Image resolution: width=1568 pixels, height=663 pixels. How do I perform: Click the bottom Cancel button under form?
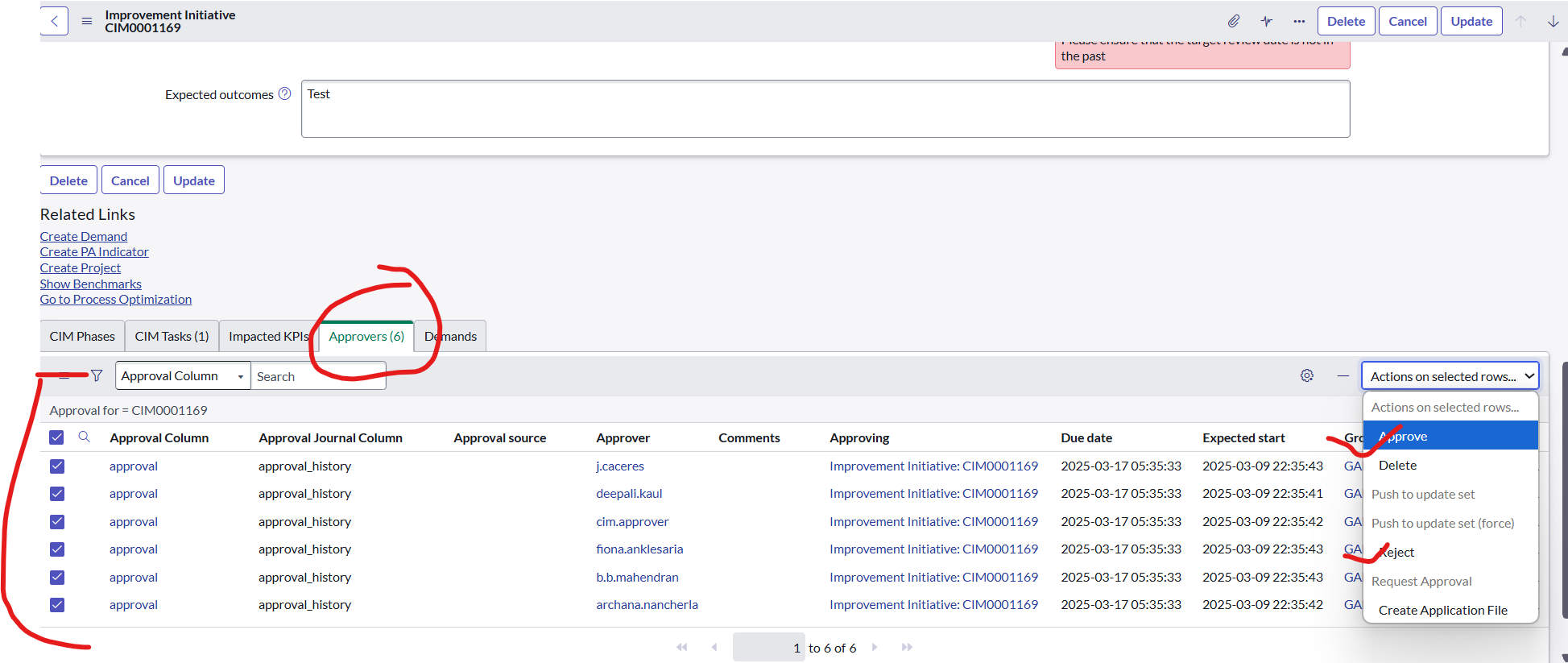[130, 180]
